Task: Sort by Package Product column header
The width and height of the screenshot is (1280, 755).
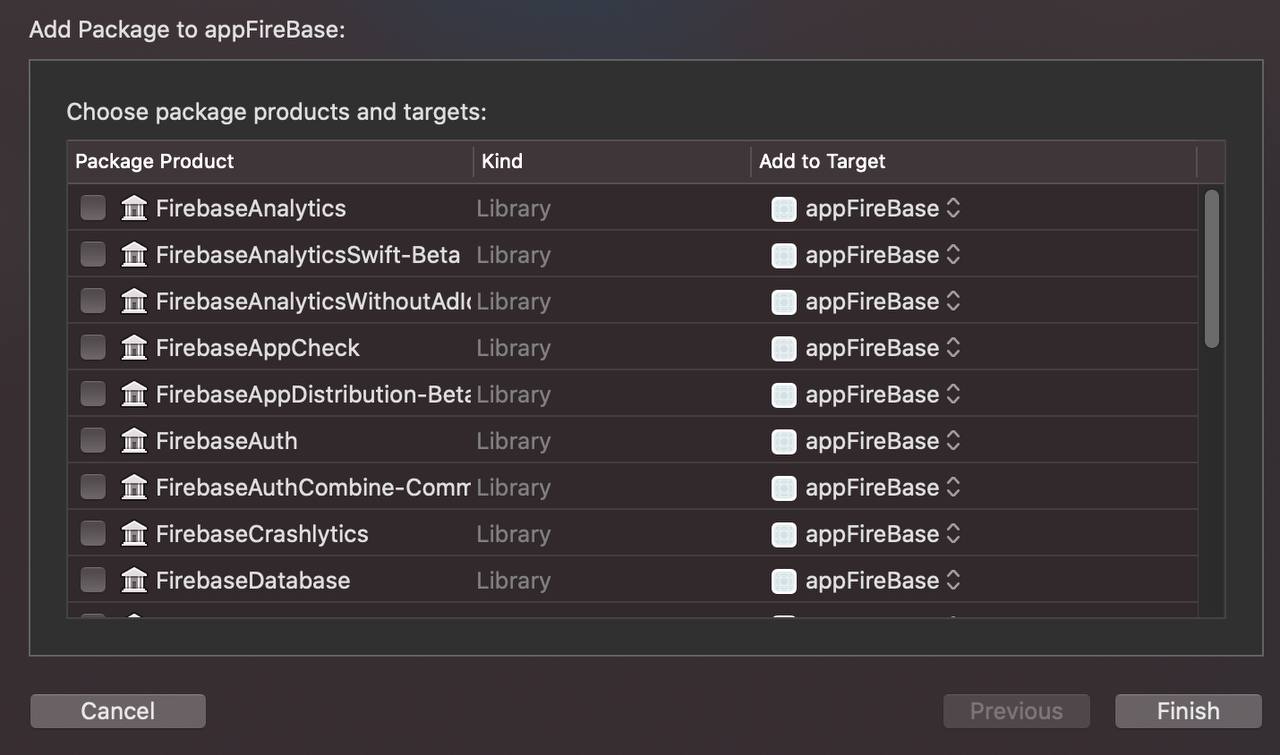Action: coord(270,161)
